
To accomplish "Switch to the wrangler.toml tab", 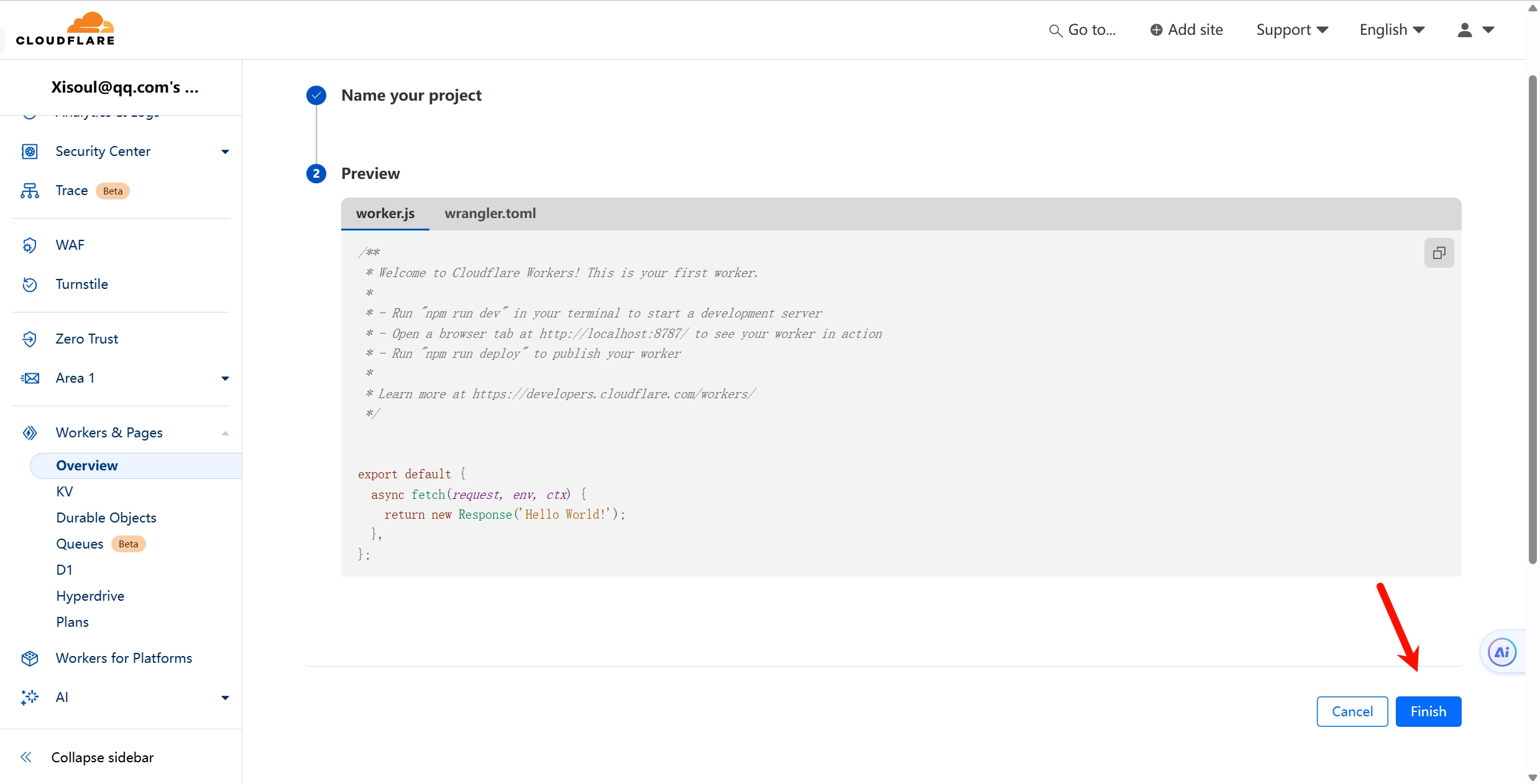I will (x=490, y=213).
